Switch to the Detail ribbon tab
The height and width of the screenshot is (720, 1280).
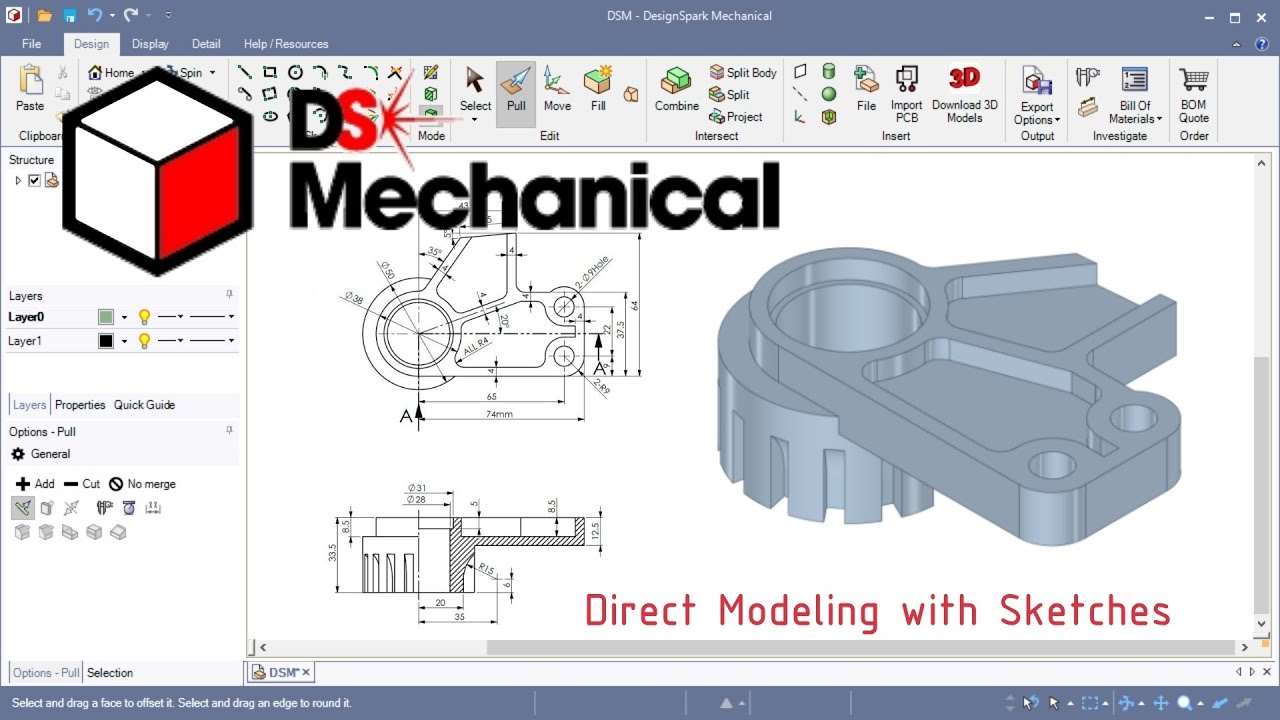206,44
